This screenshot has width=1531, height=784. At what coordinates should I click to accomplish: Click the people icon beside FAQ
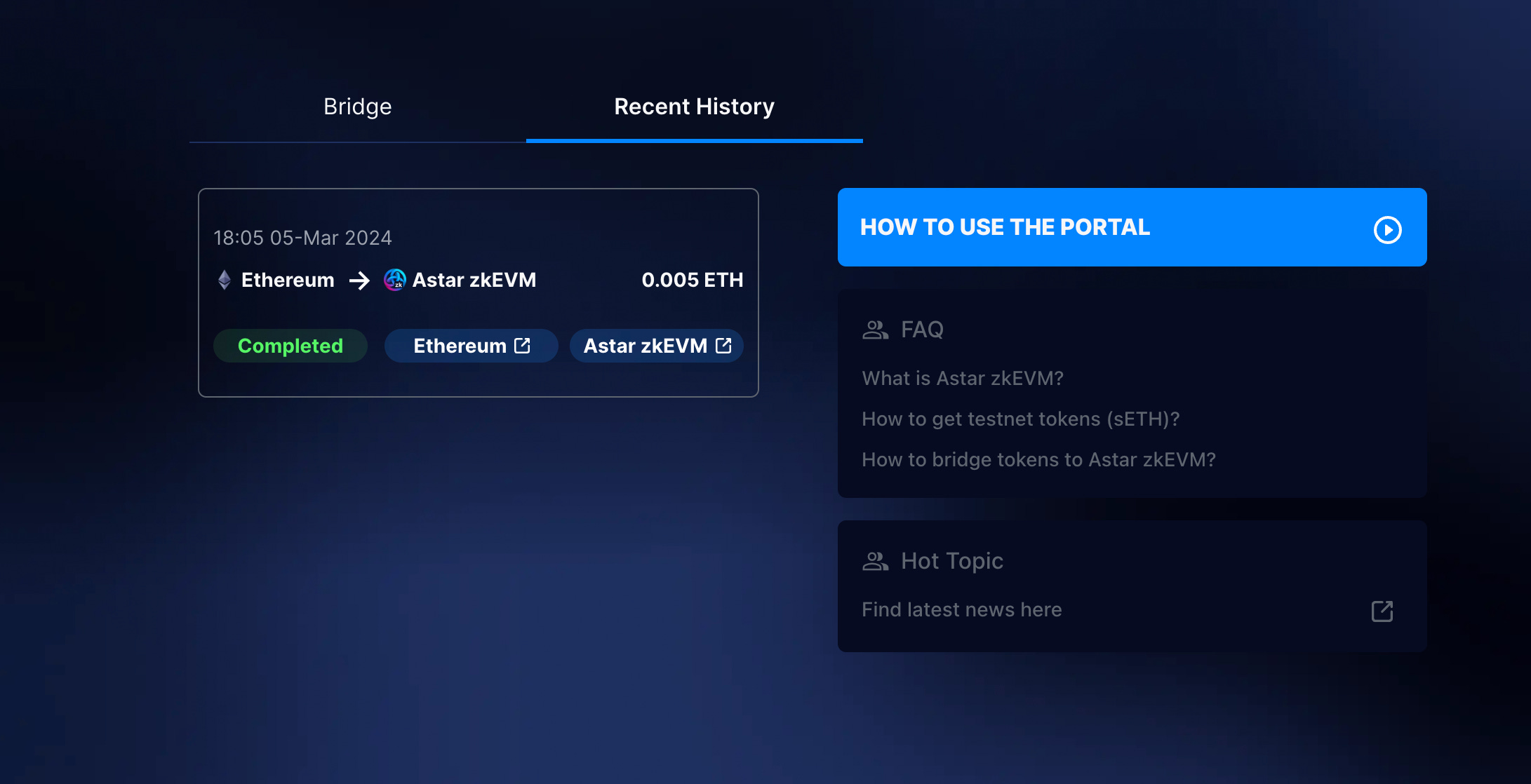(876, 330)
